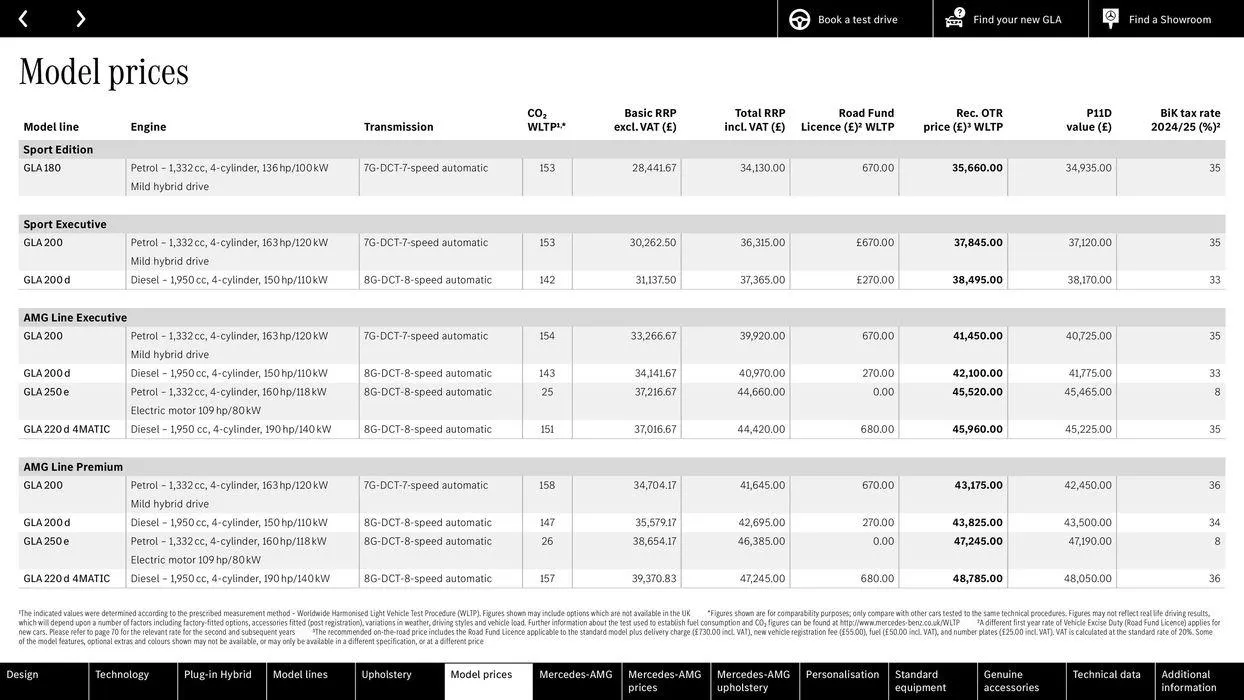The height and width of the screenshot is (700, 1244).
Task: Switch to the Mercedes-AMG tab
Action: click(x=577, y=677)
